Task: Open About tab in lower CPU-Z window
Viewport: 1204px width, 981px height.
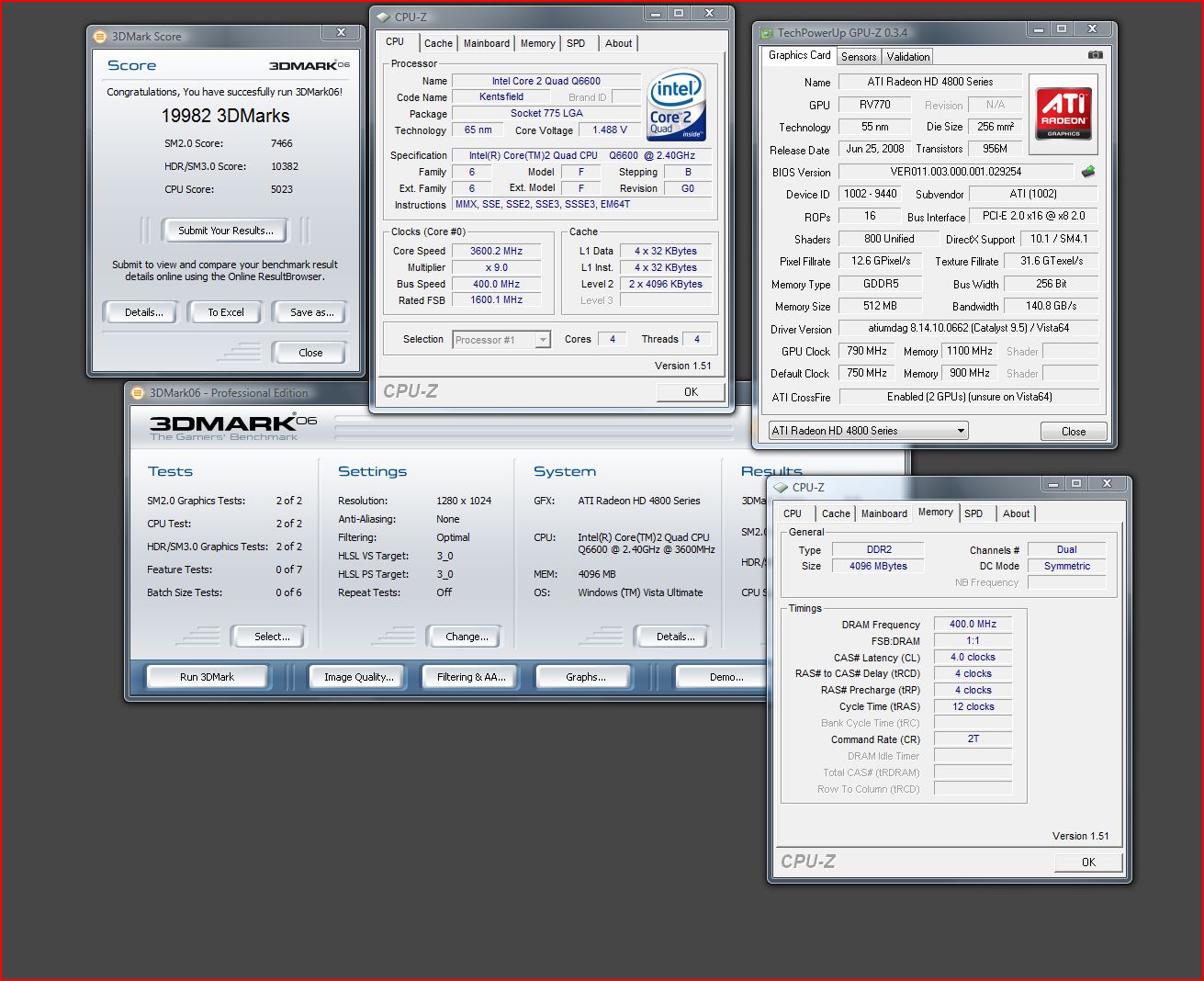Action: [1016, 513]
